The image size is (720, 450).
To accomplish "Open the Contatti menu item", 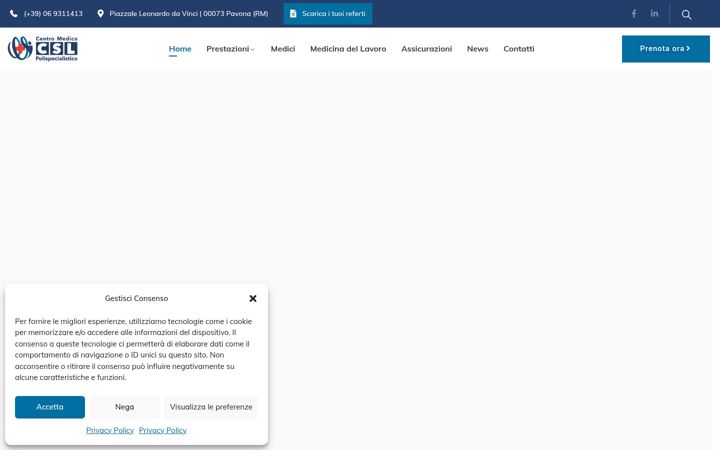I will [519, 49].
